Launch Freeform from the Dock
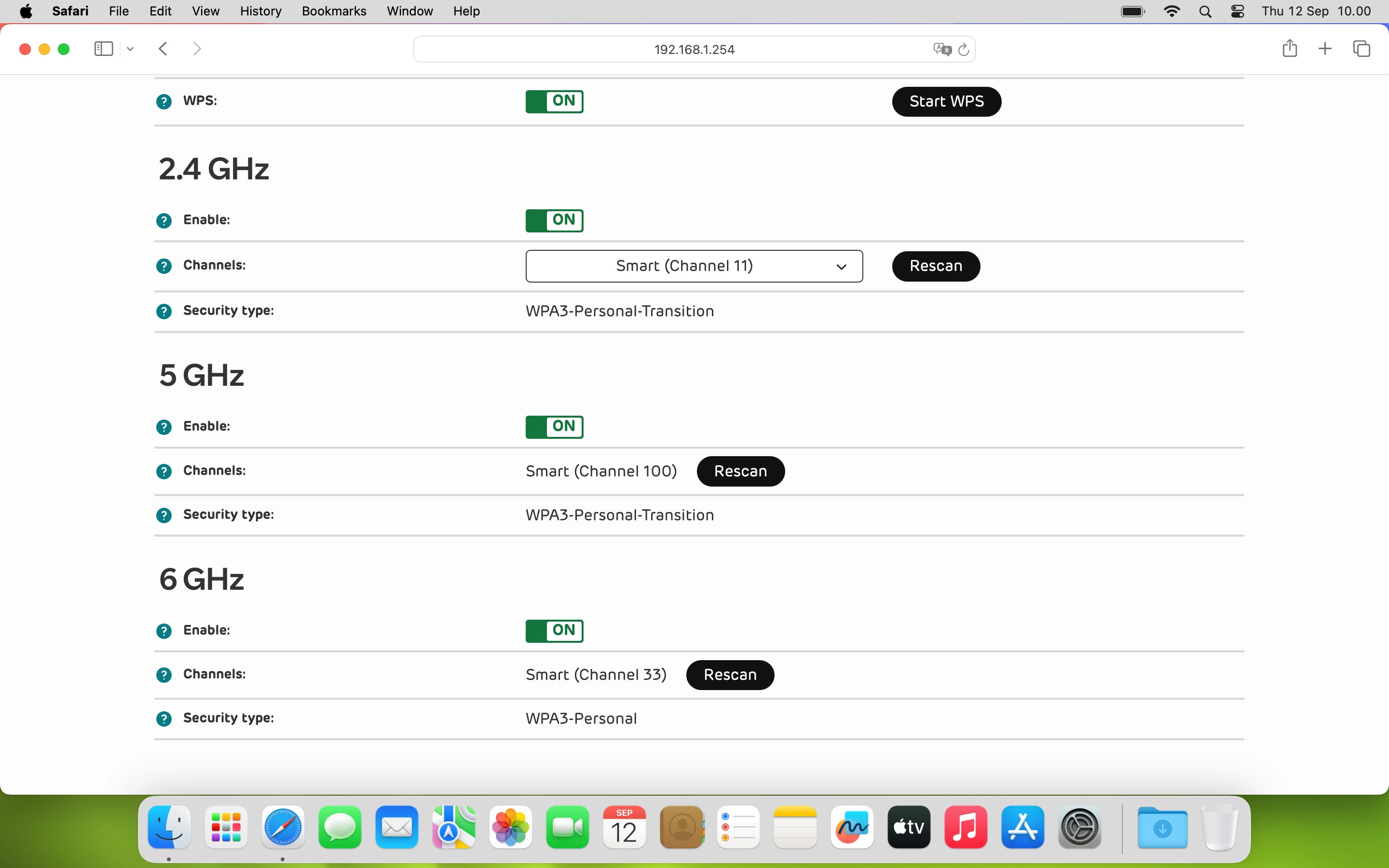The image size is (1389, 868). point(852,827)
